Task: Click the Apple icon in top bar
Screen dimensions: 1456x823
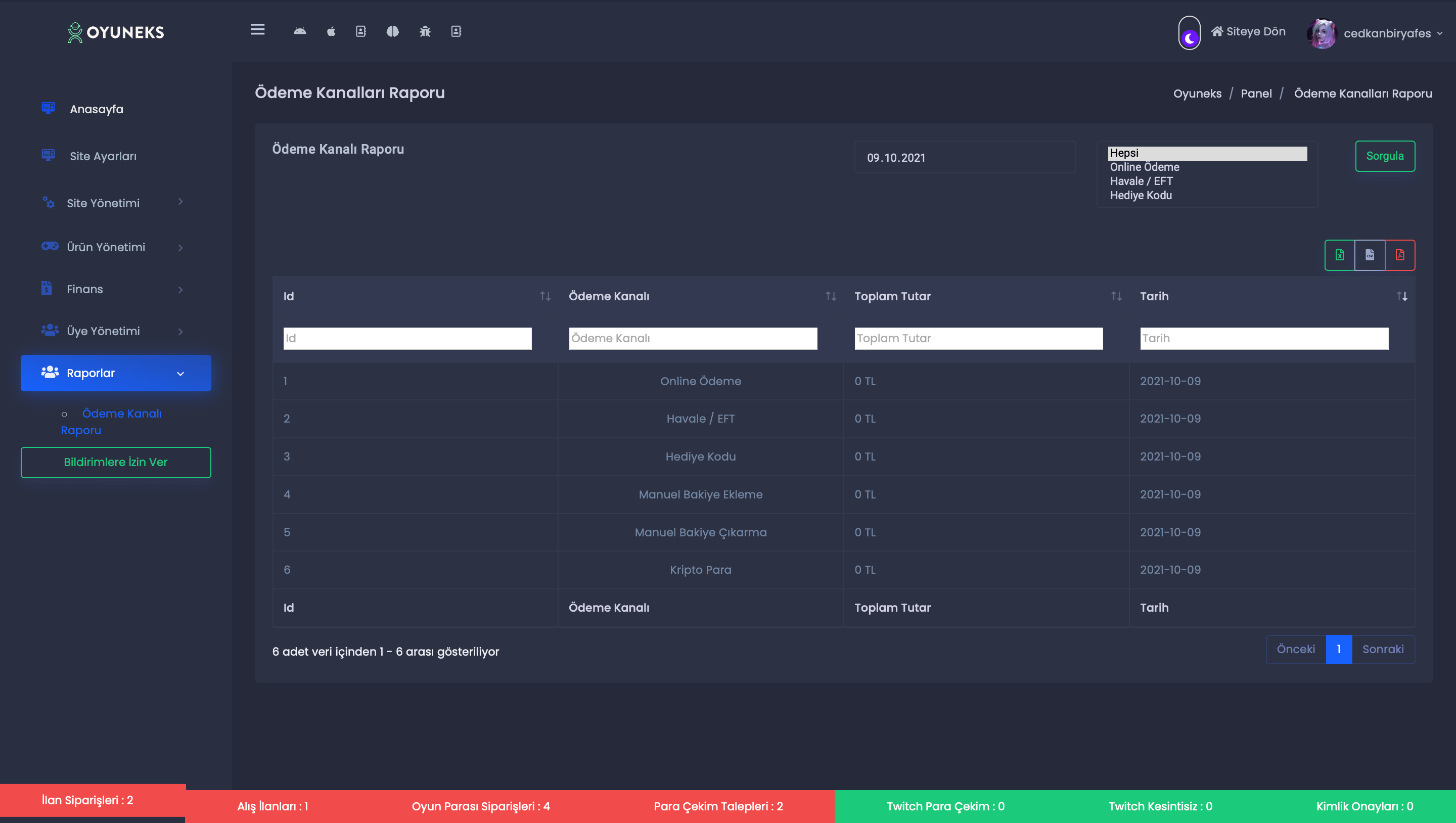Action: [331, 32]
